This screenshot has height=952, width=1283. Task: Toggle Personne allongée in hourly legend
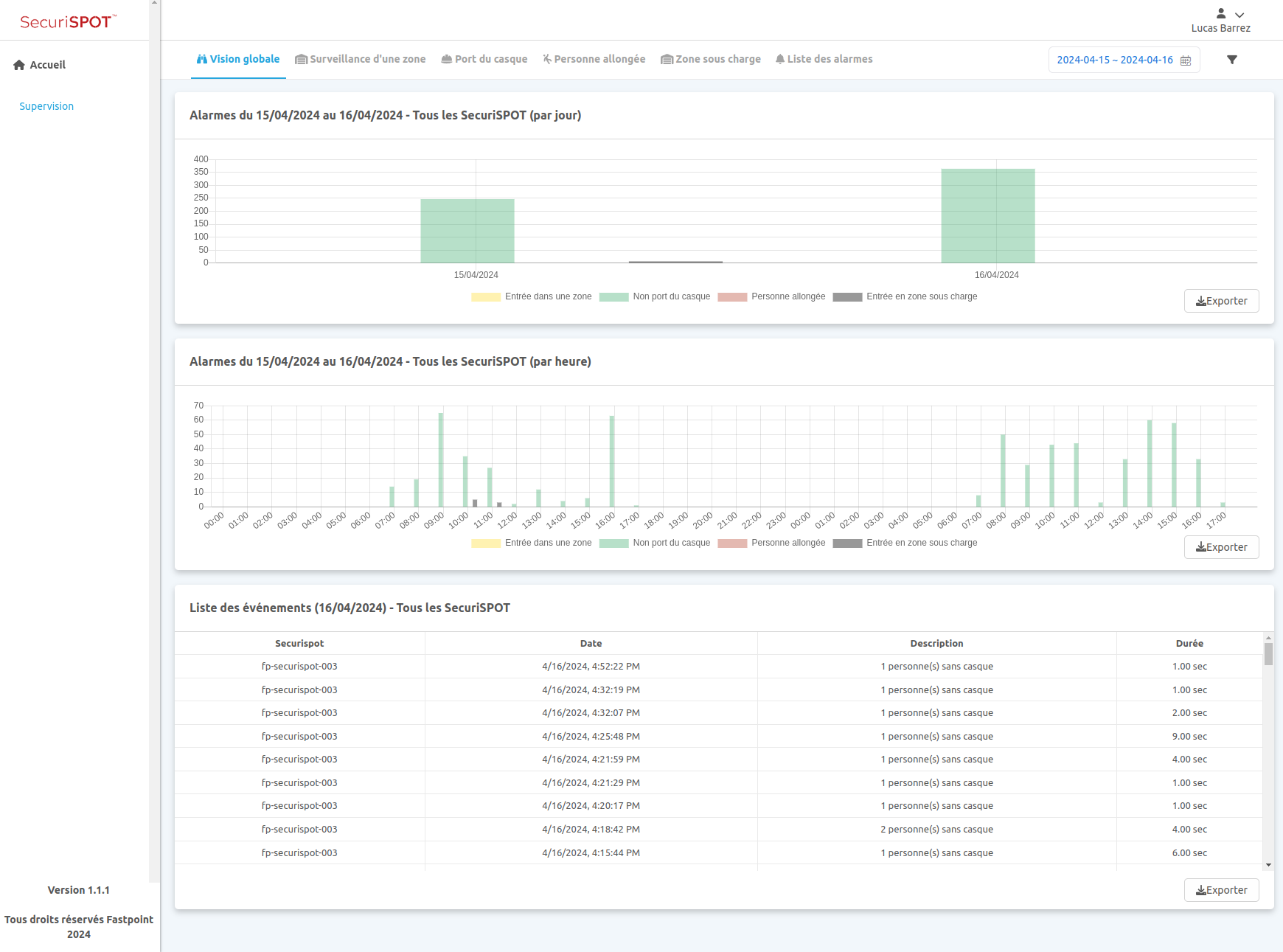coord(771,543)
